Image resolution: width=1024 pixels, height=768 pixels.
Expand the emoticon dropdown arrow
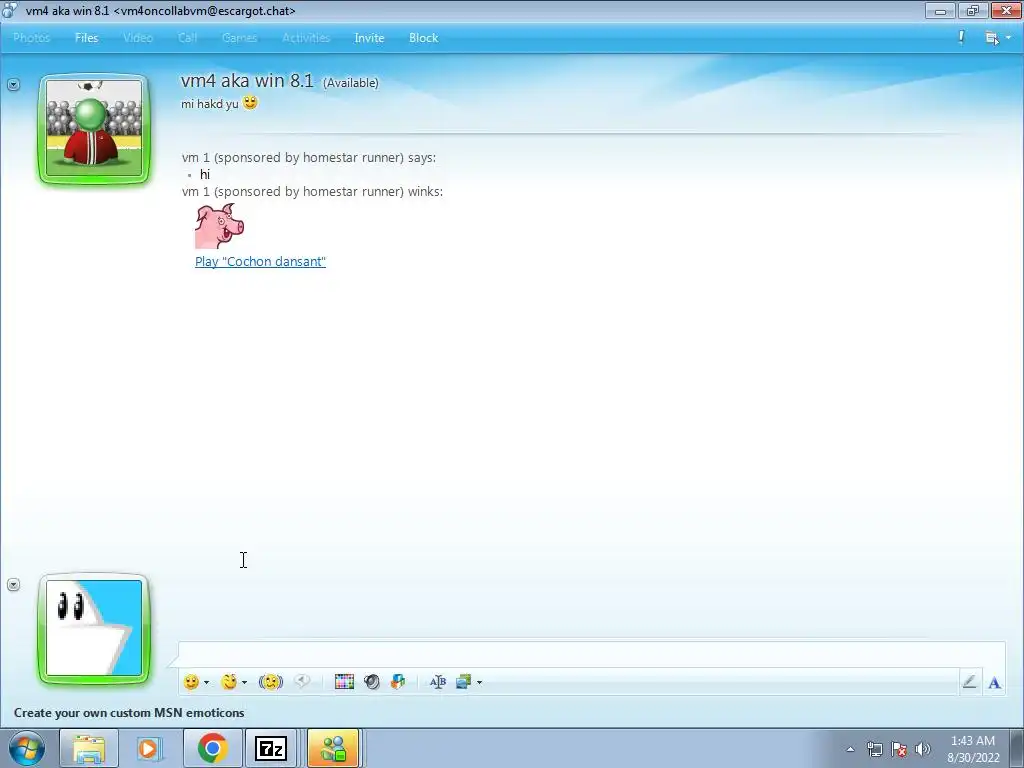(x=206, y=682)
